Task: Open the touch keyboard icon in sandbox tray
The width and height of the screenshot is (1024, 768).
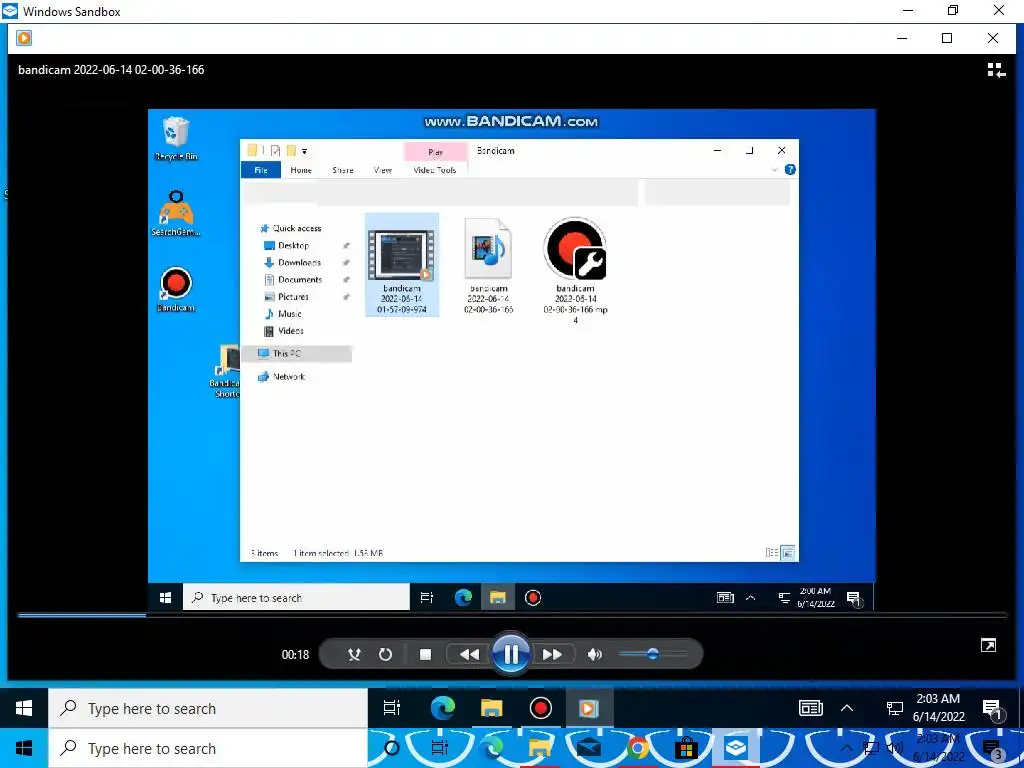Action: pos(810,709)
